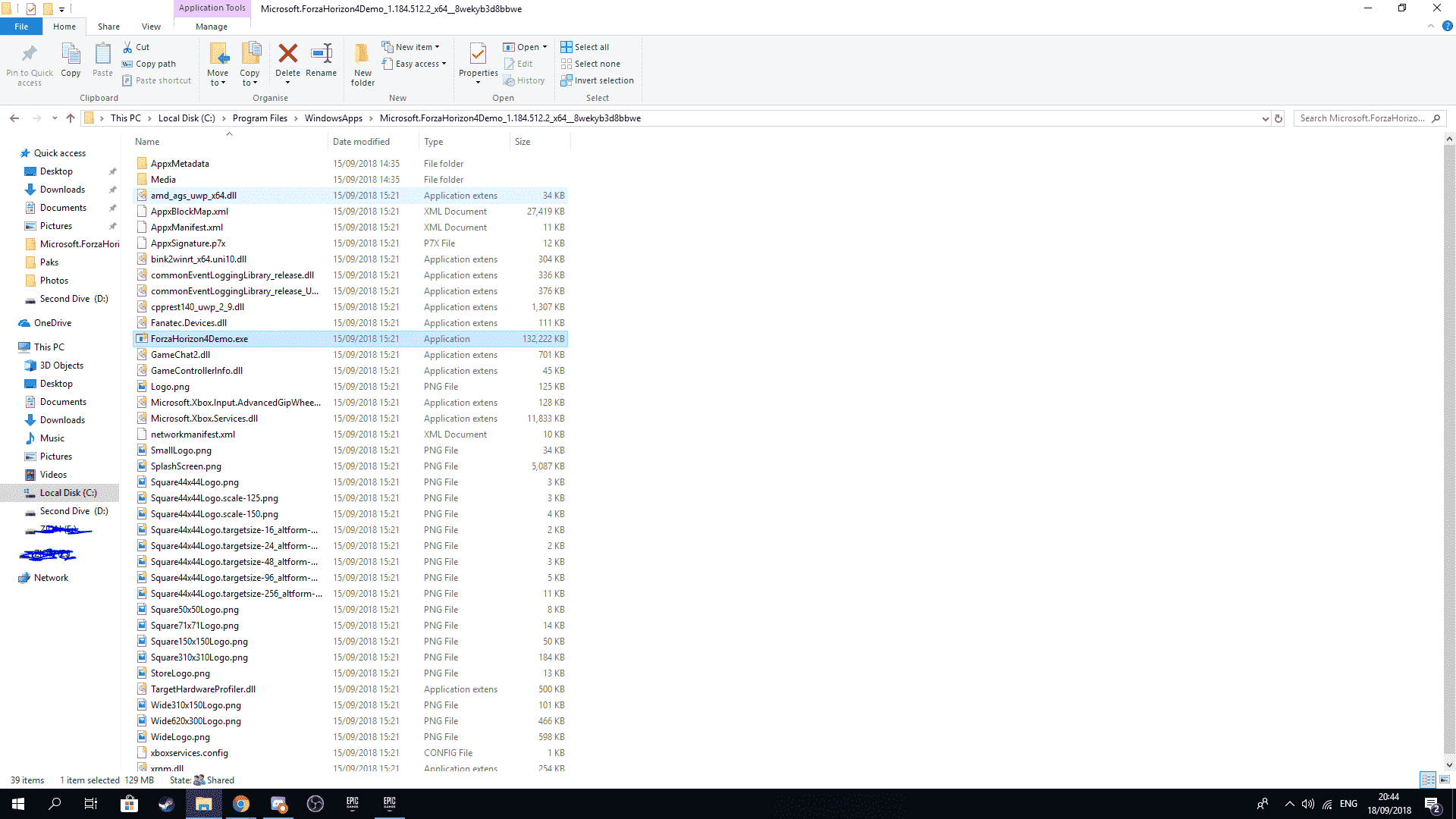Switch to the Manage tab

tap(212, 27)
